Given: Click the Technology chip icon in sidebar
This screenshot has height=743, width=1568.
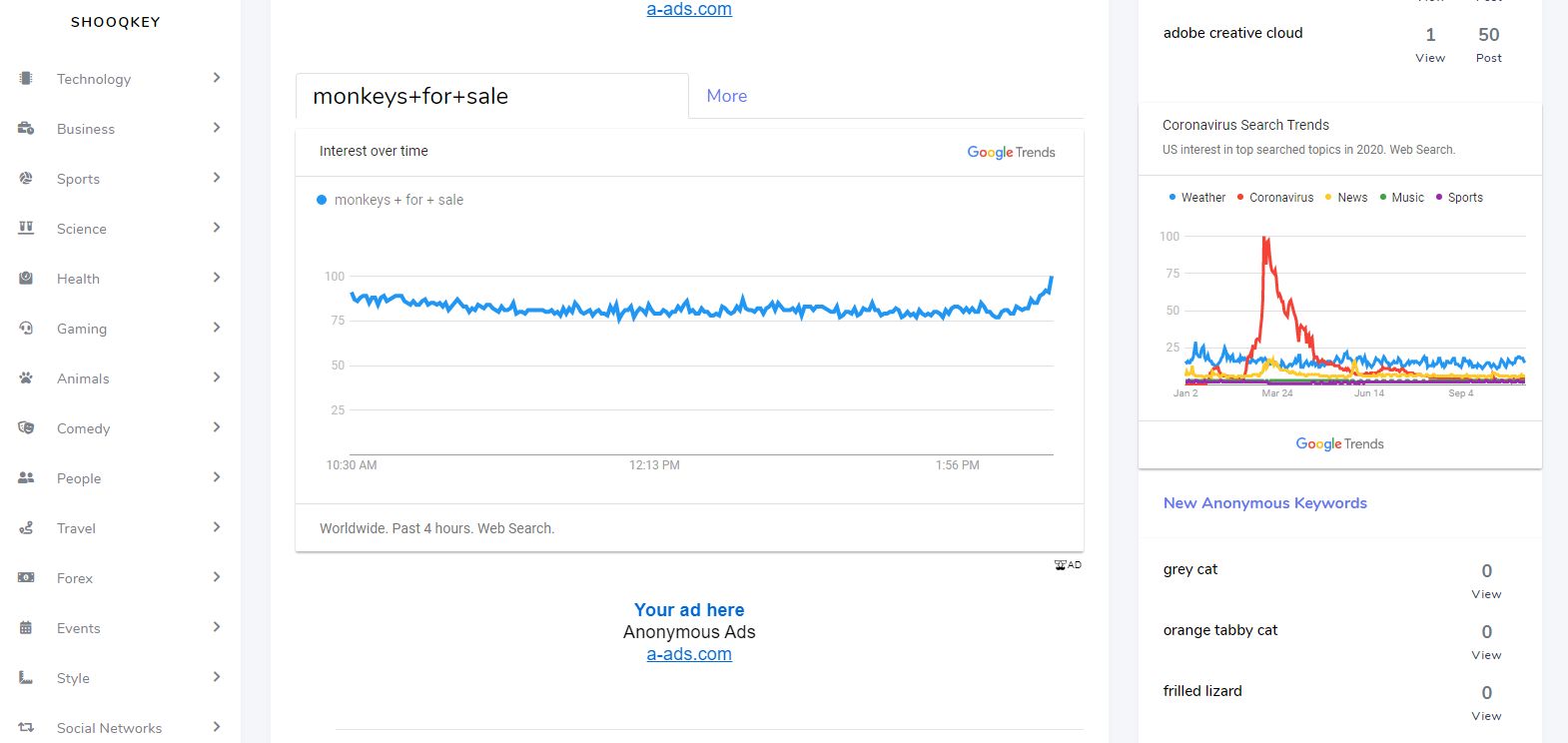Looking at the screenshot, I should pyautogui.click(x=26, y=78).
